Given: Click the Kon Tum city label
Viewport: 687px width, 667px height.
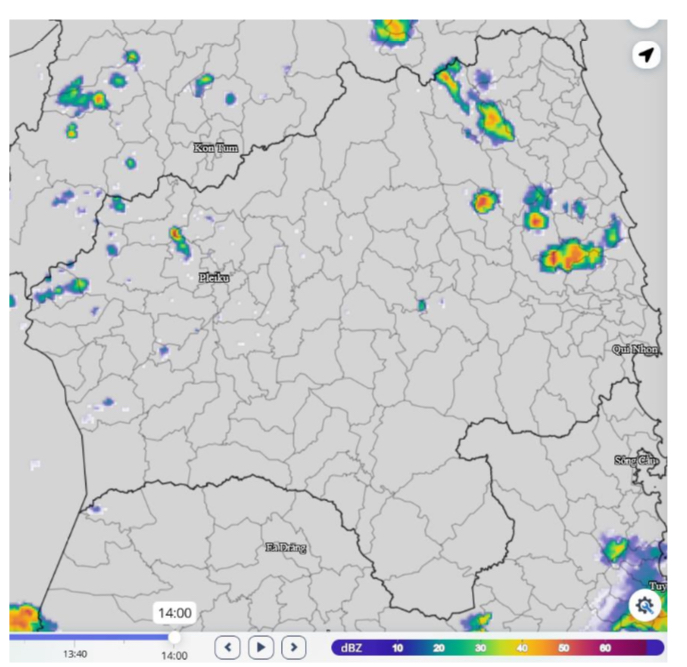Looking at the screenshot, I should [216, 148].
